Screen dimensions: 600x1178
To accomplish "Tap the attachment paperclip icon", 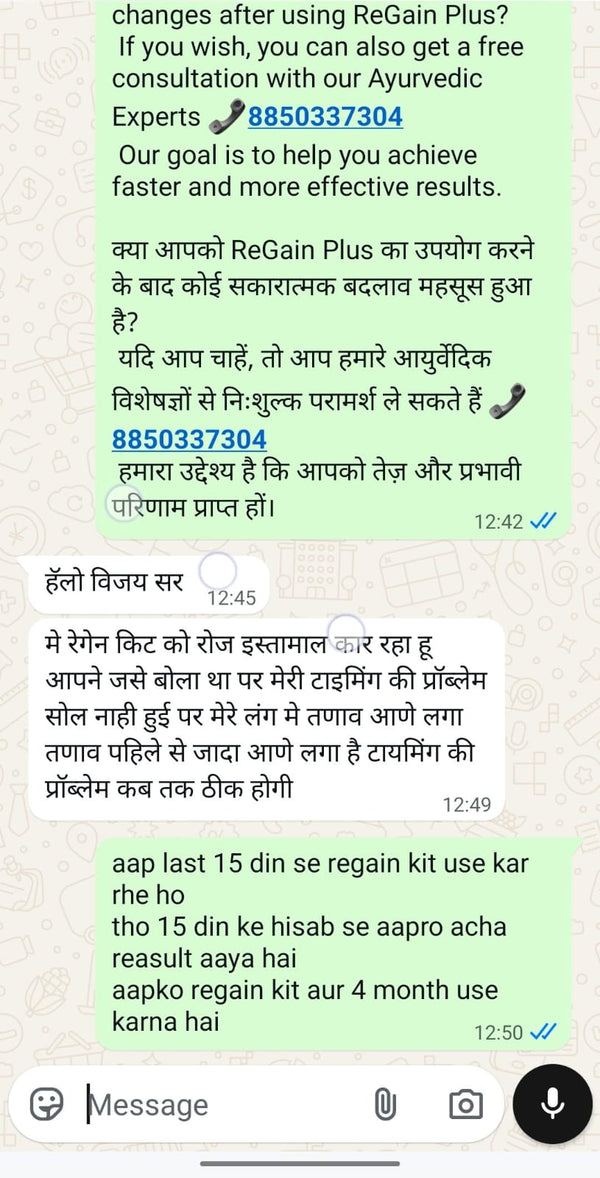I will (x=384, y=1104).
